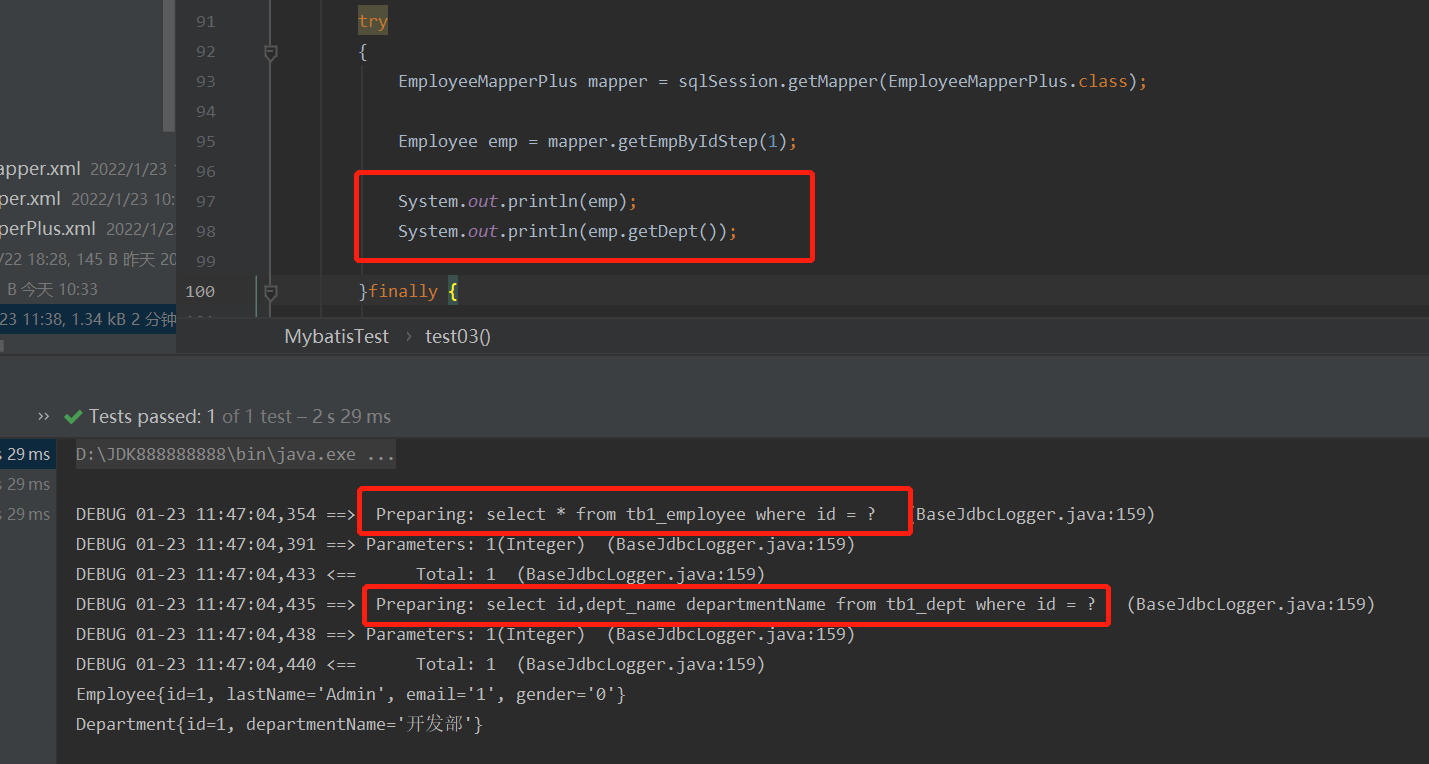1429x764 pixels.
Task: Open the test03() breadcrumb
Action: pos(458,336)
